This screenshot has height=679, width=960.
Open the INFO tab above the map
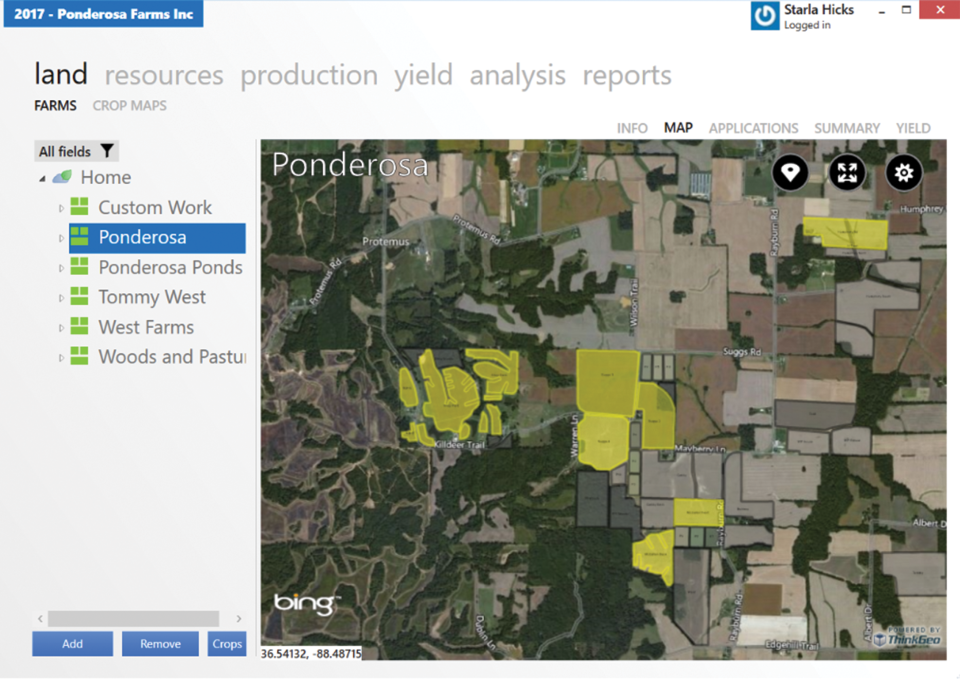click(632, 128)
